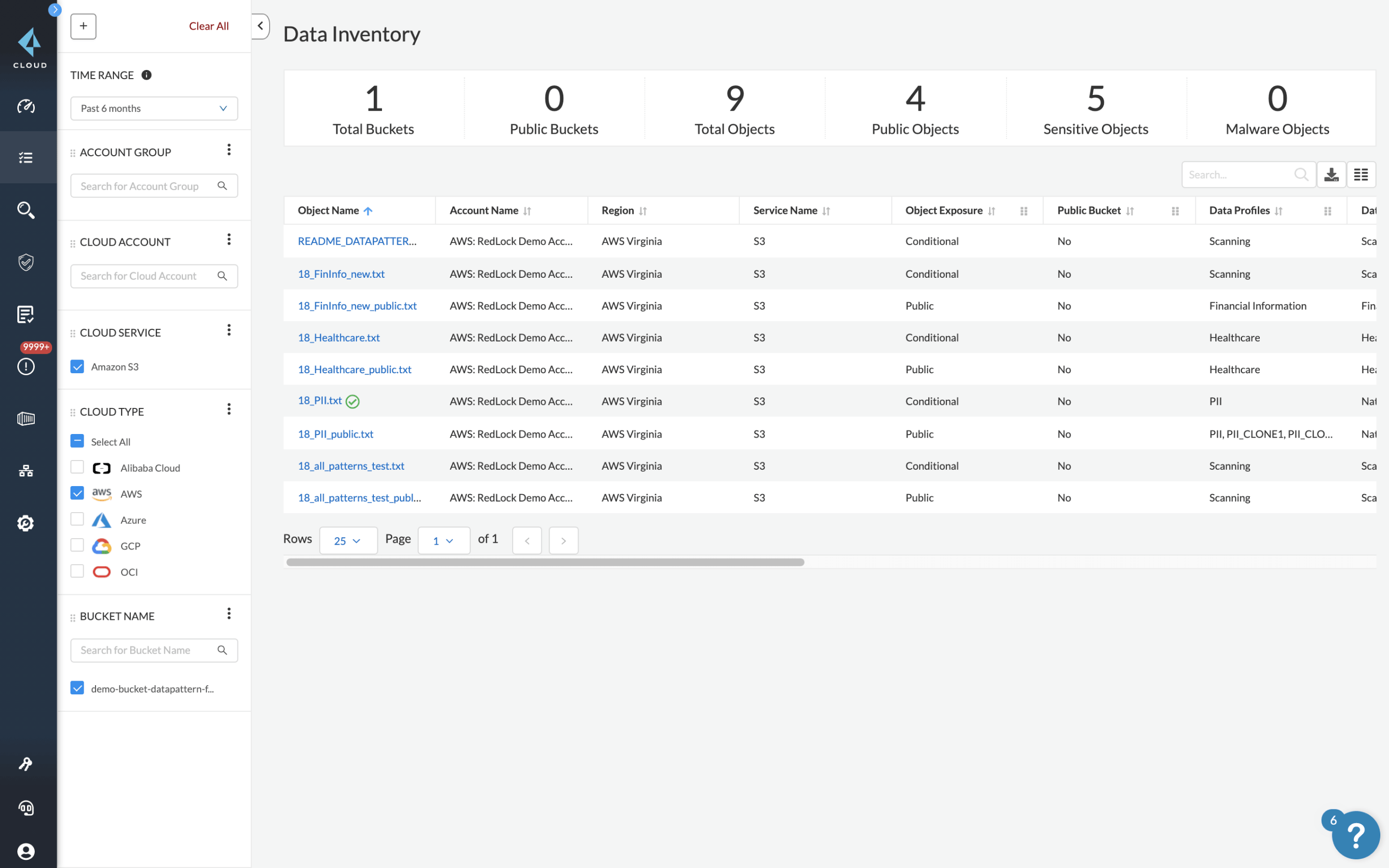Click the alerts/bell icon in left sidebar
This screenshot has height=868, width=1389.
[x=28, y=365]
